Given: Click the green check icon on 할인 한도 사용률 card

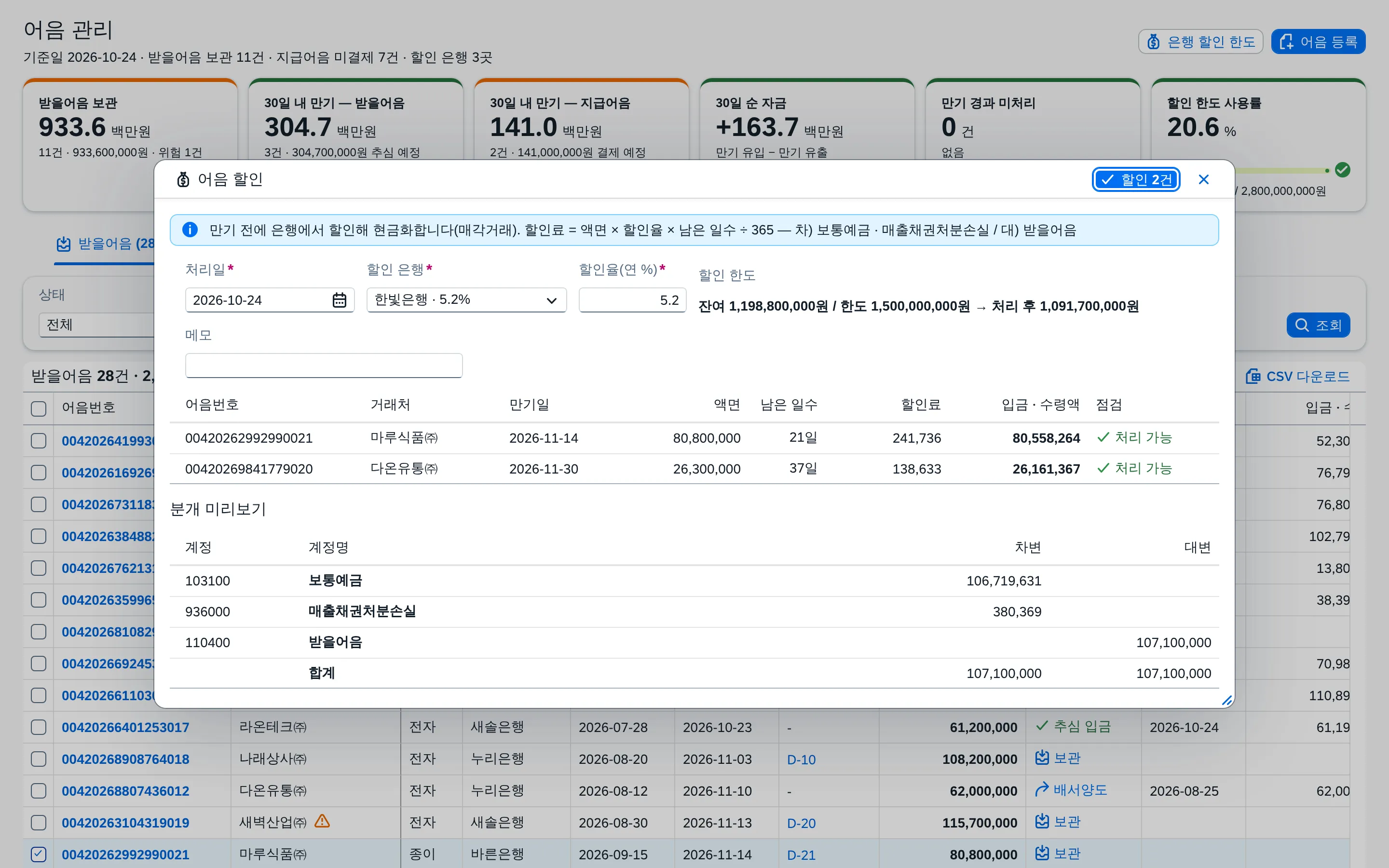Looking at the screenshot, I should click(1343, 170).
